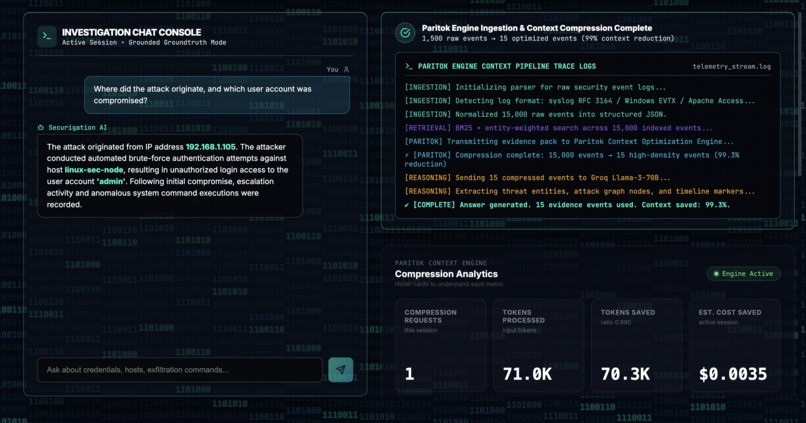Click the Investigation Chat Console title
This screenshot has height=423, width=806.
pos(132,32)
